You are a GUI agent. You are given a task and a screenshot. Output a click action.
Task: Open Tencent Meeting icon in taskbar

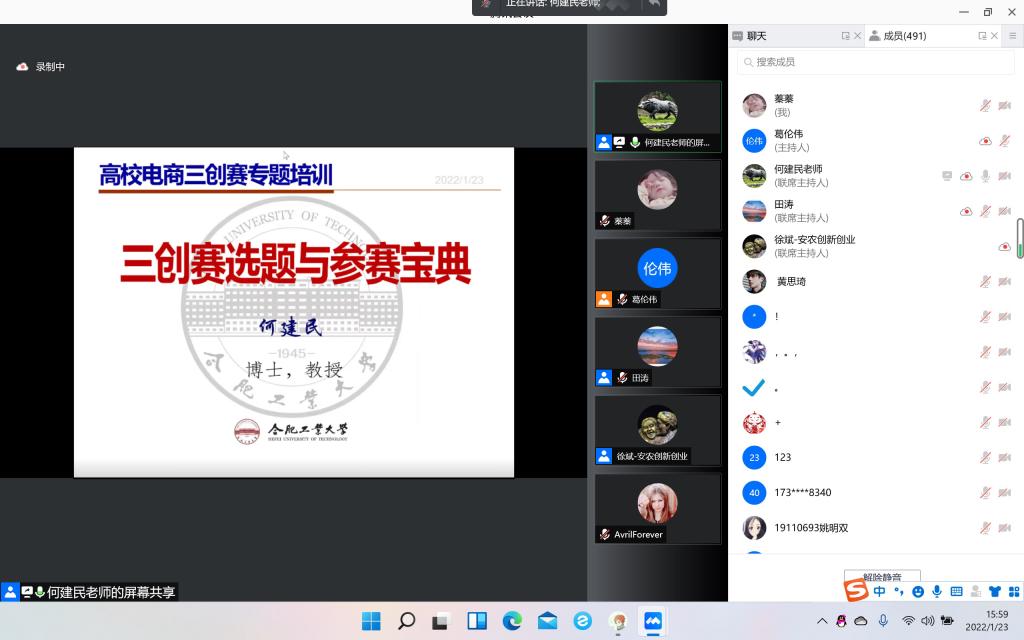click(x=654, y=621)
